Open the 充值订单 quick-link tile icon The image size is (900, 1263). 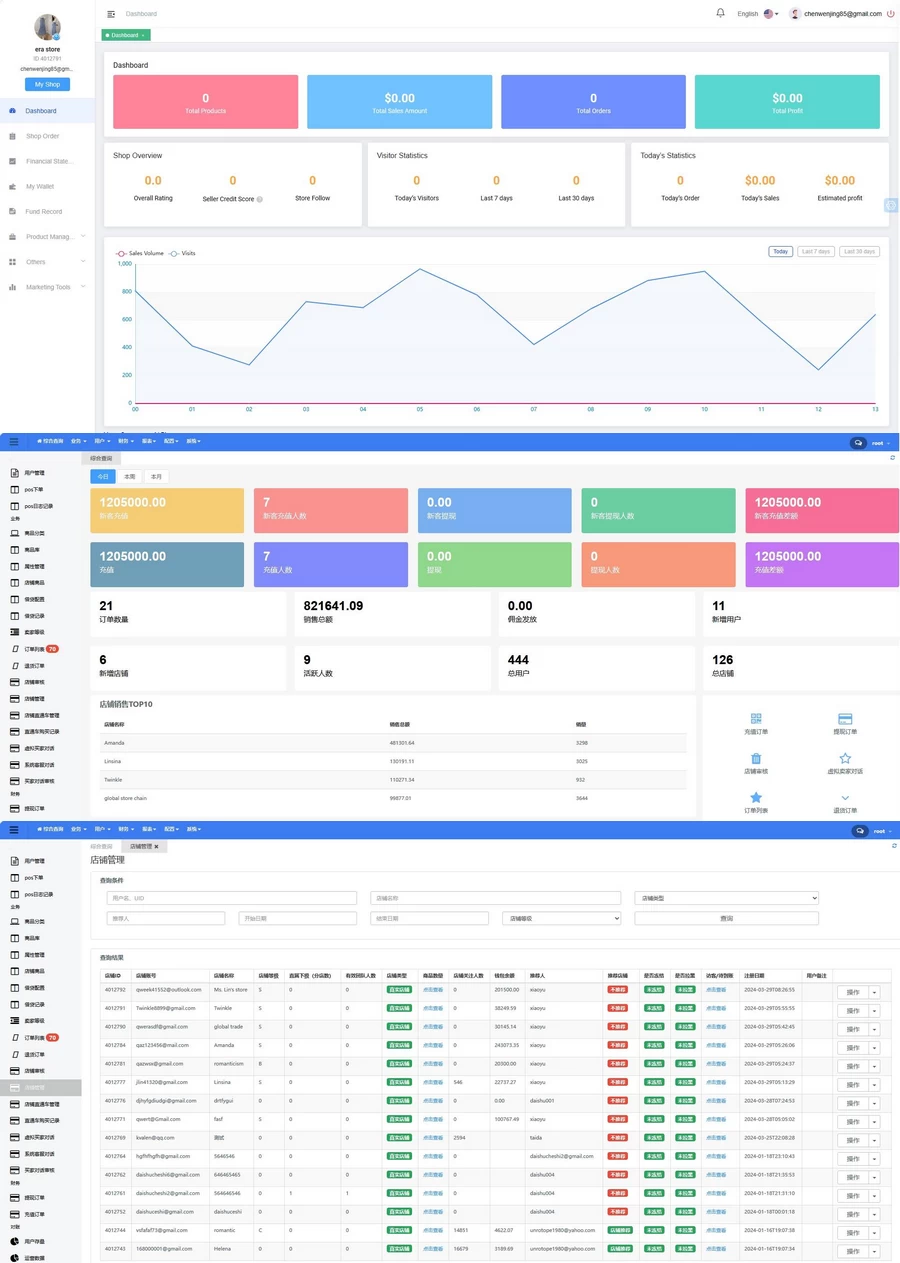click(756, 718)
